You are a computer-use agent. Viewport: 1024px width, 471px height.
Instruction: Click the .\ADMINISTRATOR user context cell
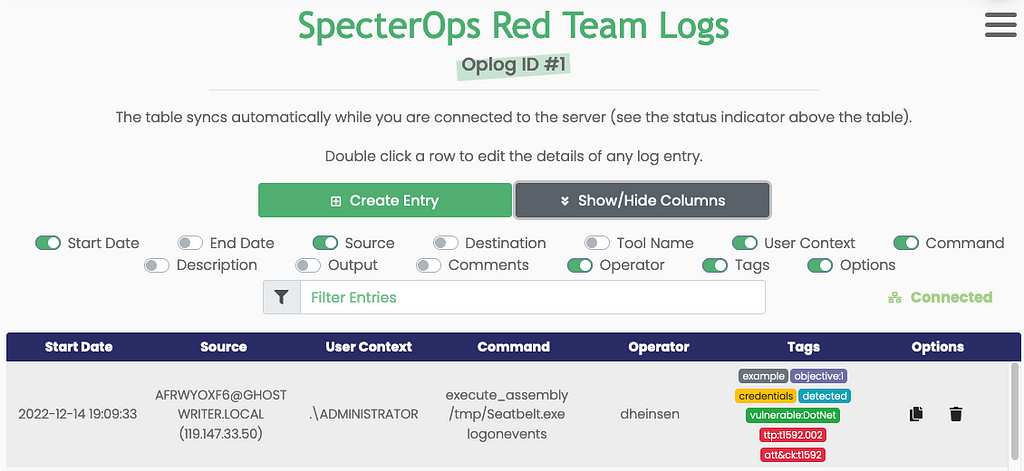[363, 414]
